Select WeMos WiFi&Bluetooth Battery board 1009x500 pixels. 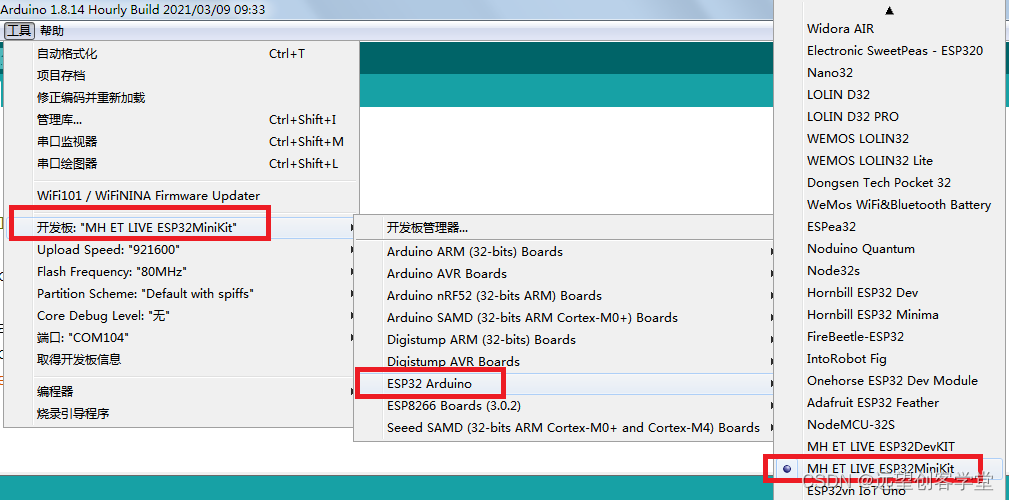pyautogui.click(x=890, y=204)
